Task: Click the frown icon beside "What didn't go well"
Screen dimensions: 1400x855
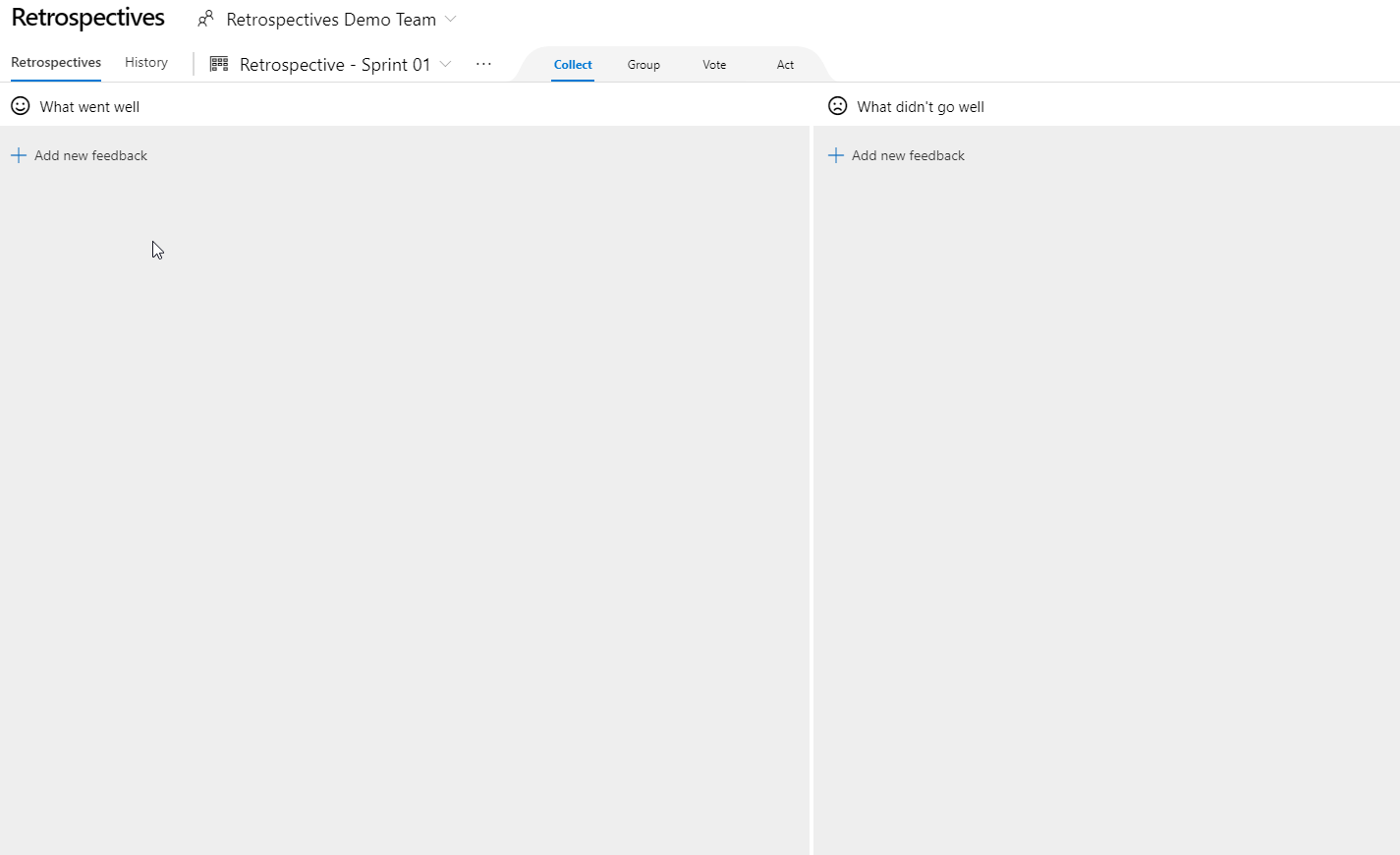Action: click(x=837, y=105)
